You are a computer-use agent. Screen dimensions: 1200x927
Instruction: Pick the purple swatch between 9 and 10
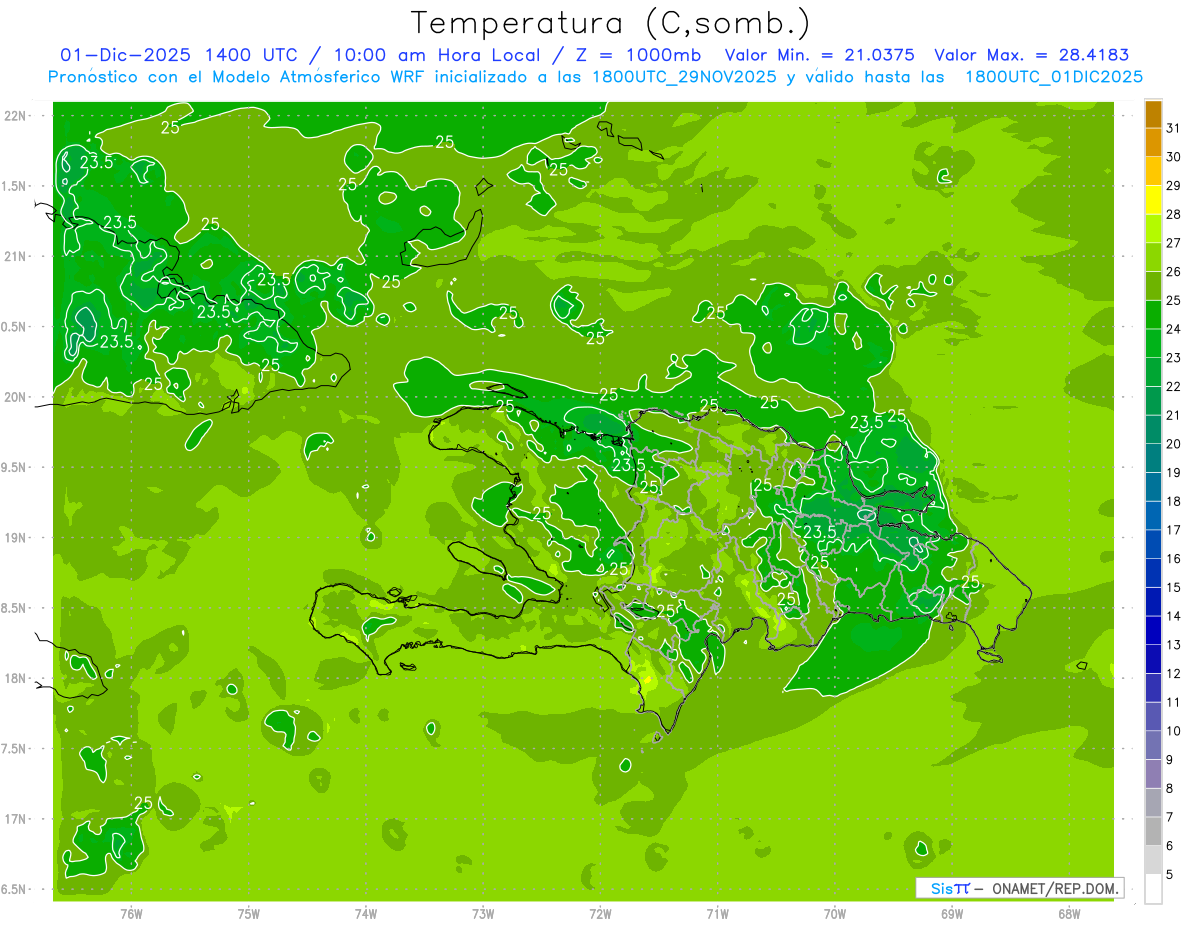pyautogui.click(x=1153, y=745)
